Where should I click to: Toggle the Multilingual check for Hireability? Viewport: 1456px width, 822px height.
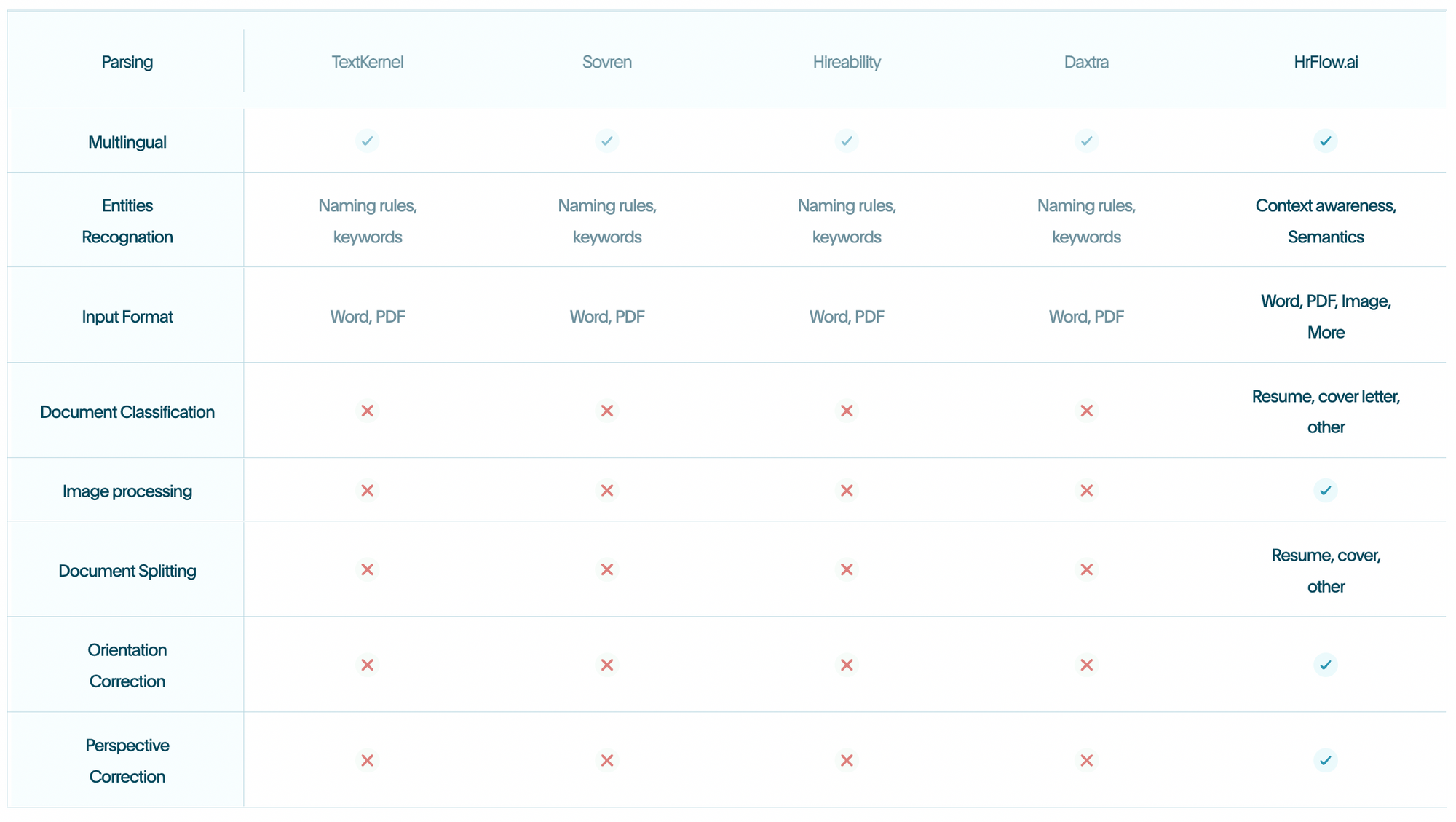pyautogui.click(x=847, y=141)
